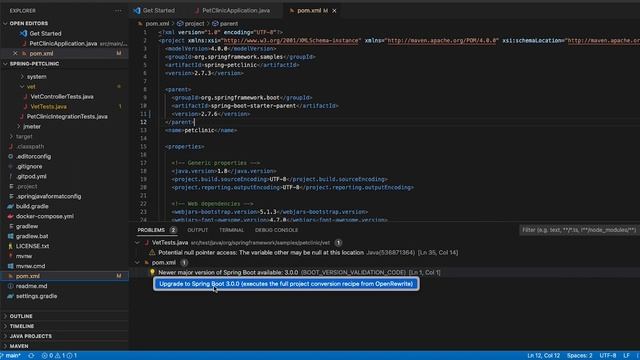Open the .classpath file
This screenshot has width=640, height=360.
[x=30, y=147]
